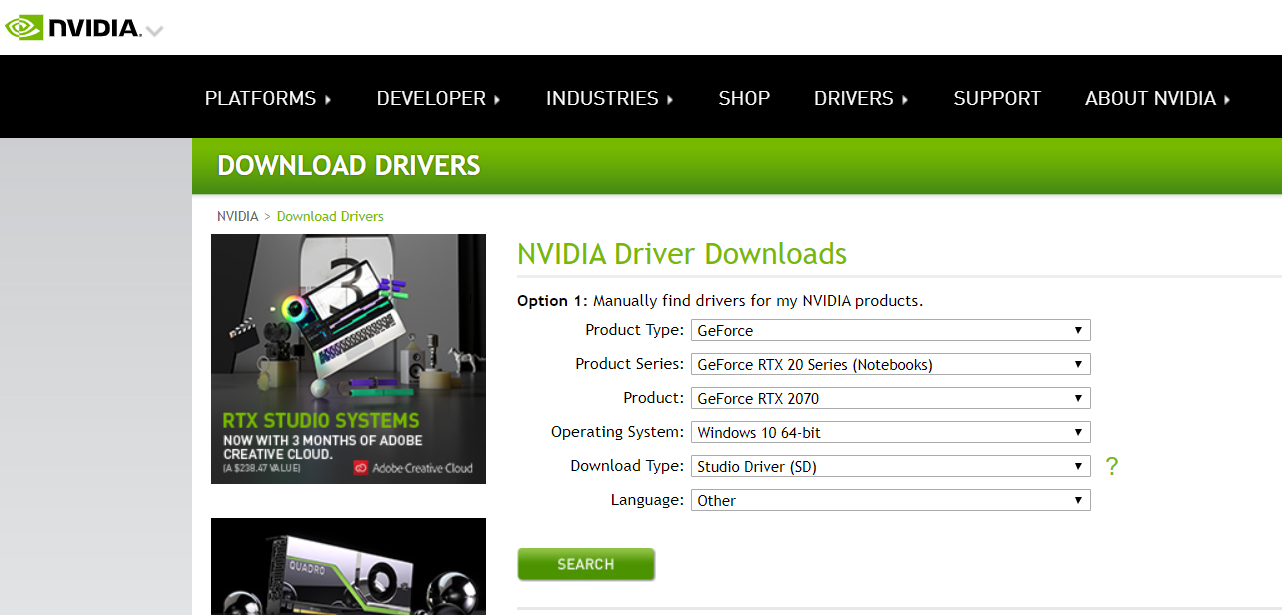This screenshot has height=615, width=1282.
Task: Click the arrow beside the NVIDIA logo
Action: point(154,31)
